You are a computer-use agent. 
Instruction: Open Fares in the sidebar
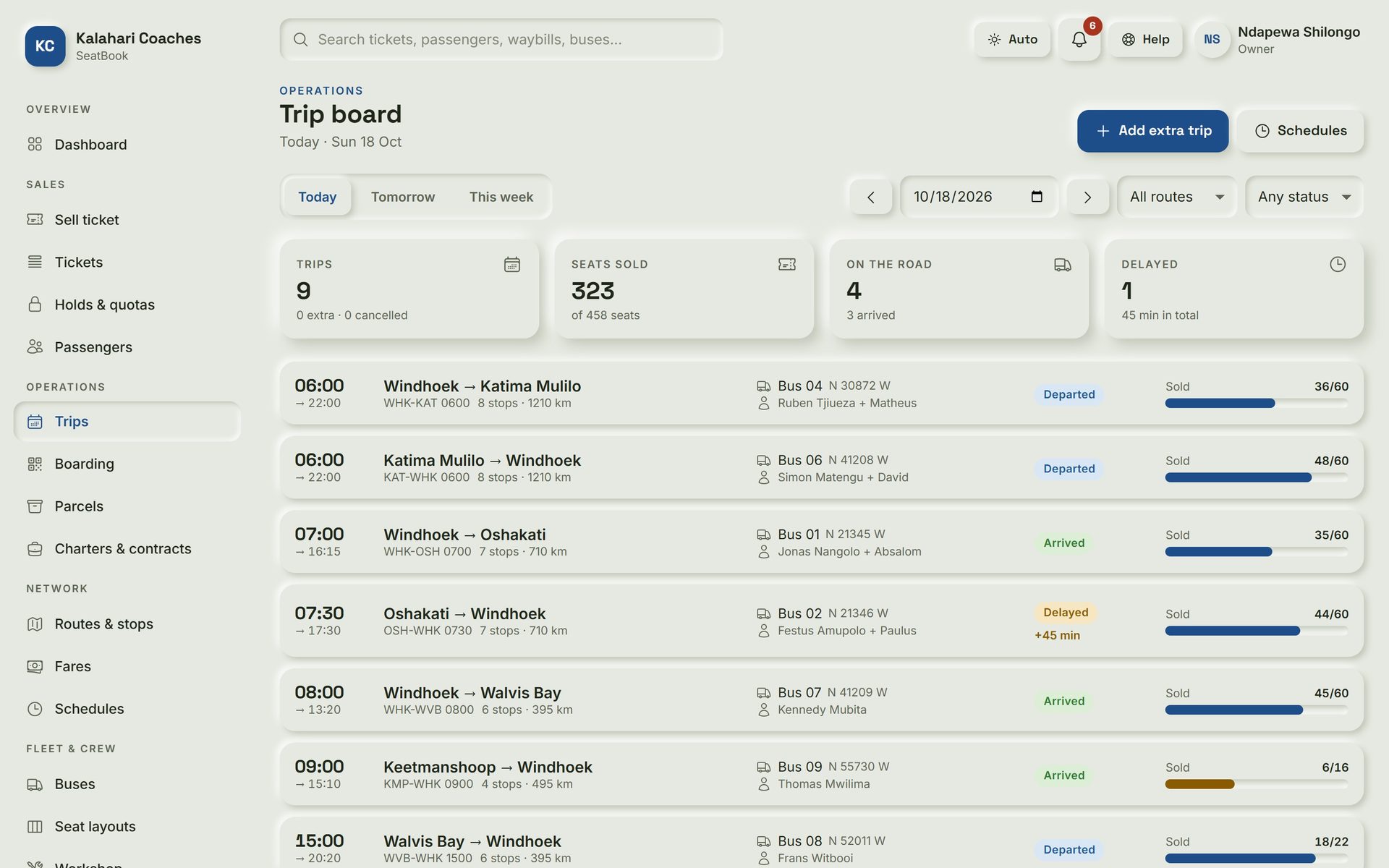[127, 667]
